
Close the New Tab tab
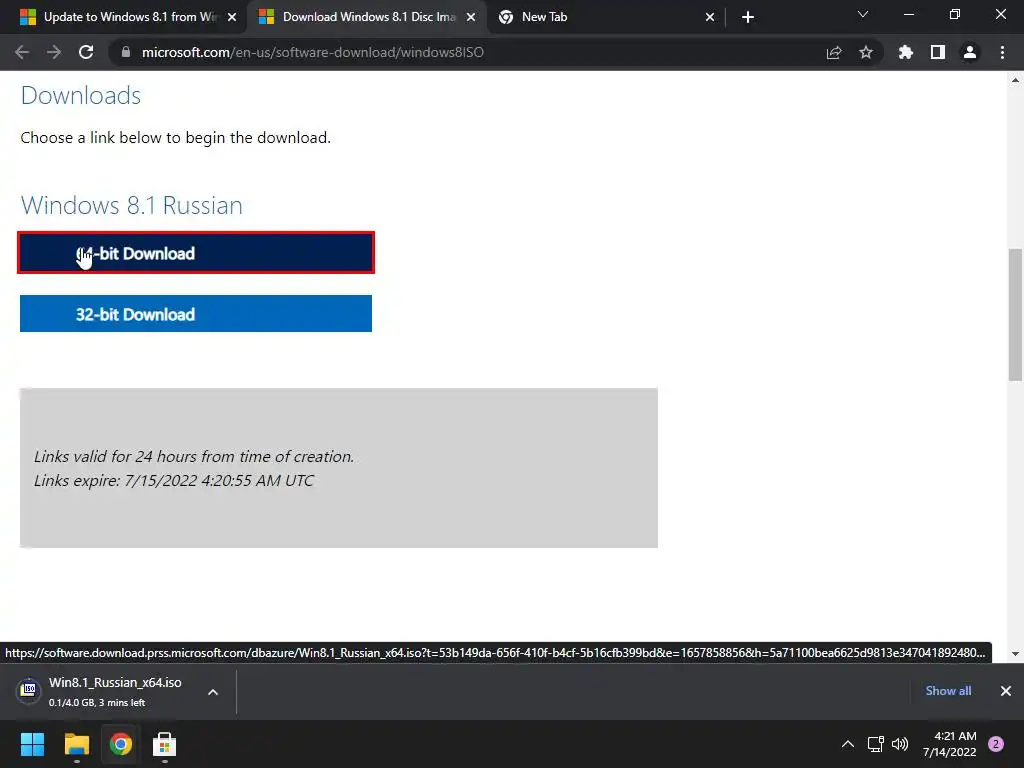(710, 17)
